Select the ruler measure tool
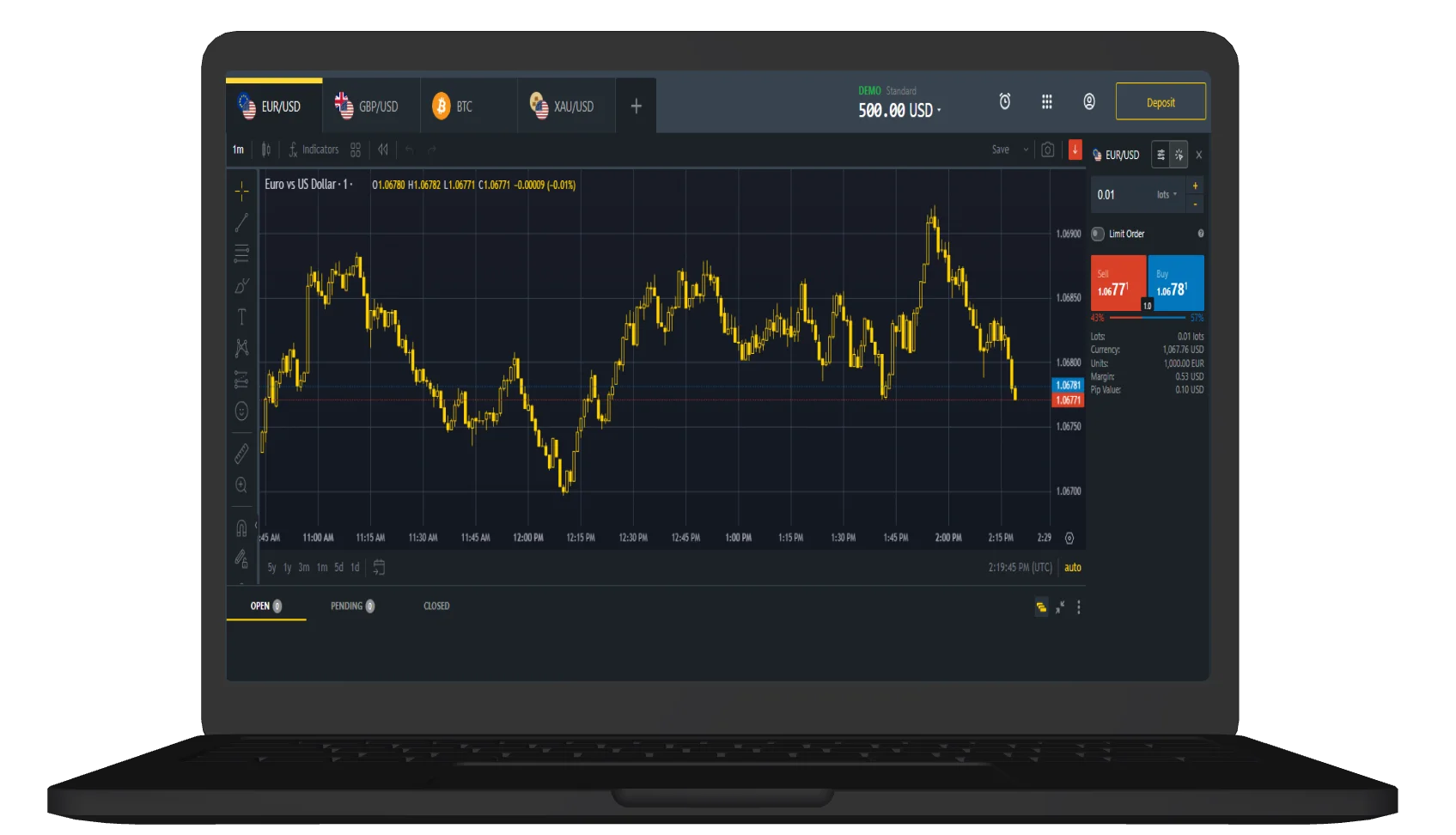Viewport: 1456px width, 835px height. point(241,454)
